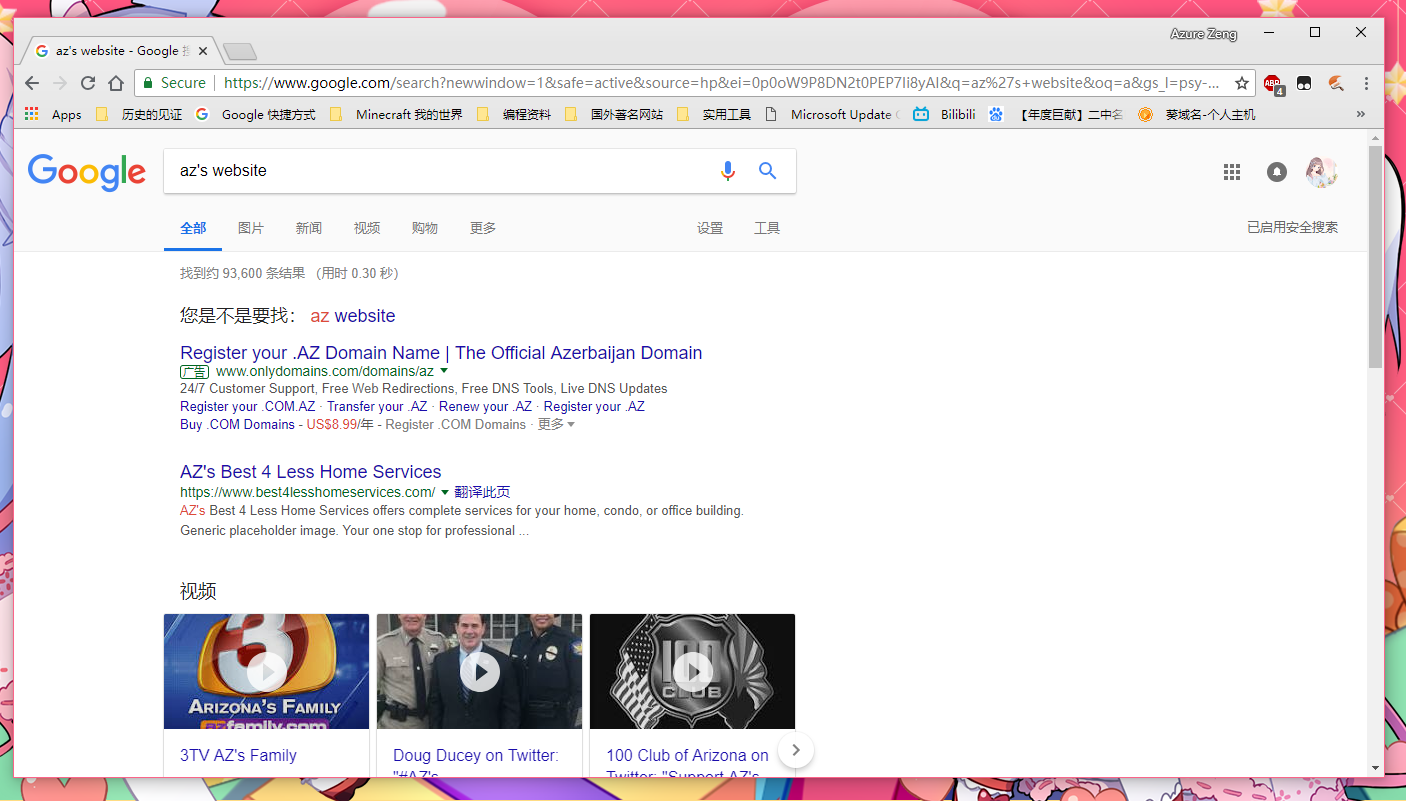Open the 【年度巨献】二中 bookmark
Viewport: 1406px width, 801px height.
coord(1056,114)
